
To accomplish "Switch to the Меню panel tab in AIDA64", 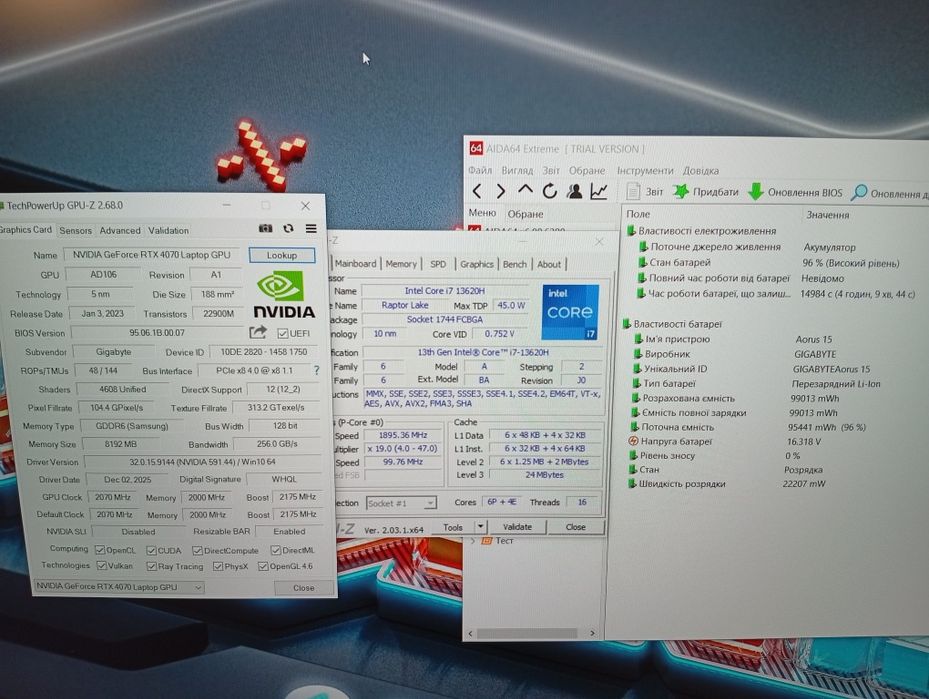I will [x=482, y=213].
